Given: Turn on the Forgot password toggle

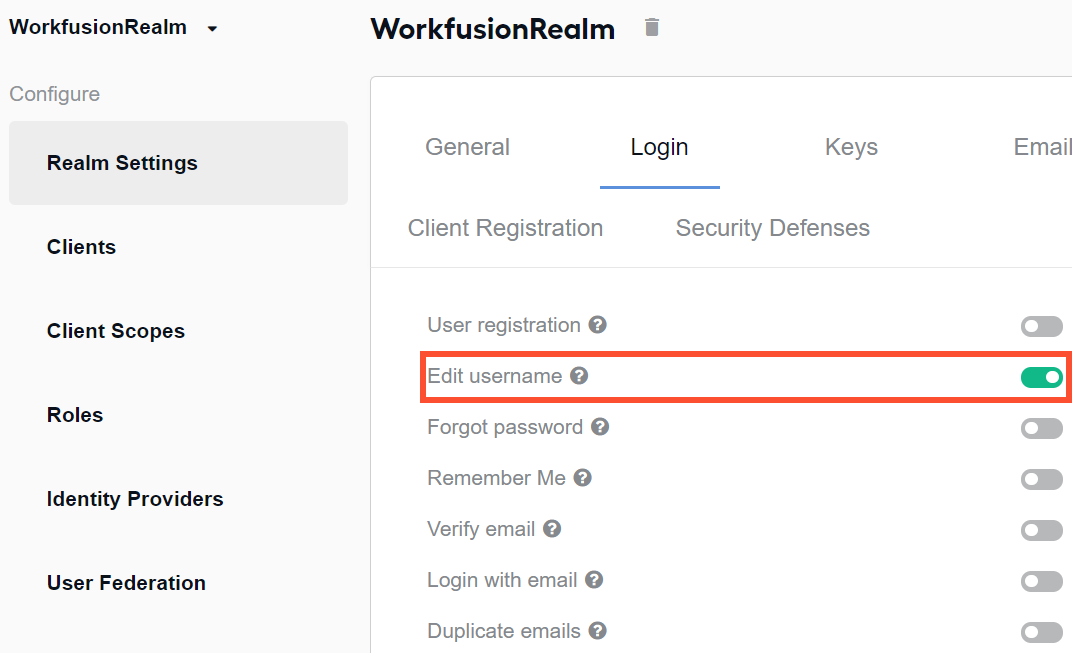Looking at the screenshot, I should [1041, 428].
